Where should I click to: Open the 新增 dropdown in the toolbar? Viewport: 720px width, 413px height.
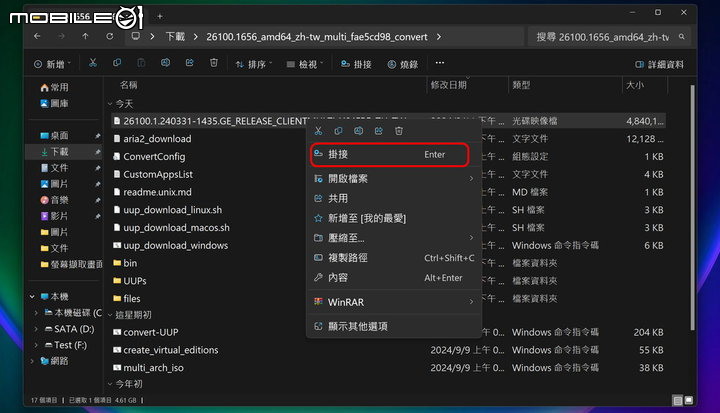pos(52,64)
